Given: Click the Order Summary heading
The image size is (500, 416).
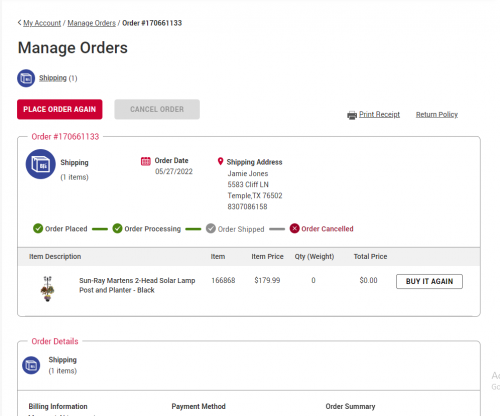Looking at the screenshot, I should [x=350, y=406].
